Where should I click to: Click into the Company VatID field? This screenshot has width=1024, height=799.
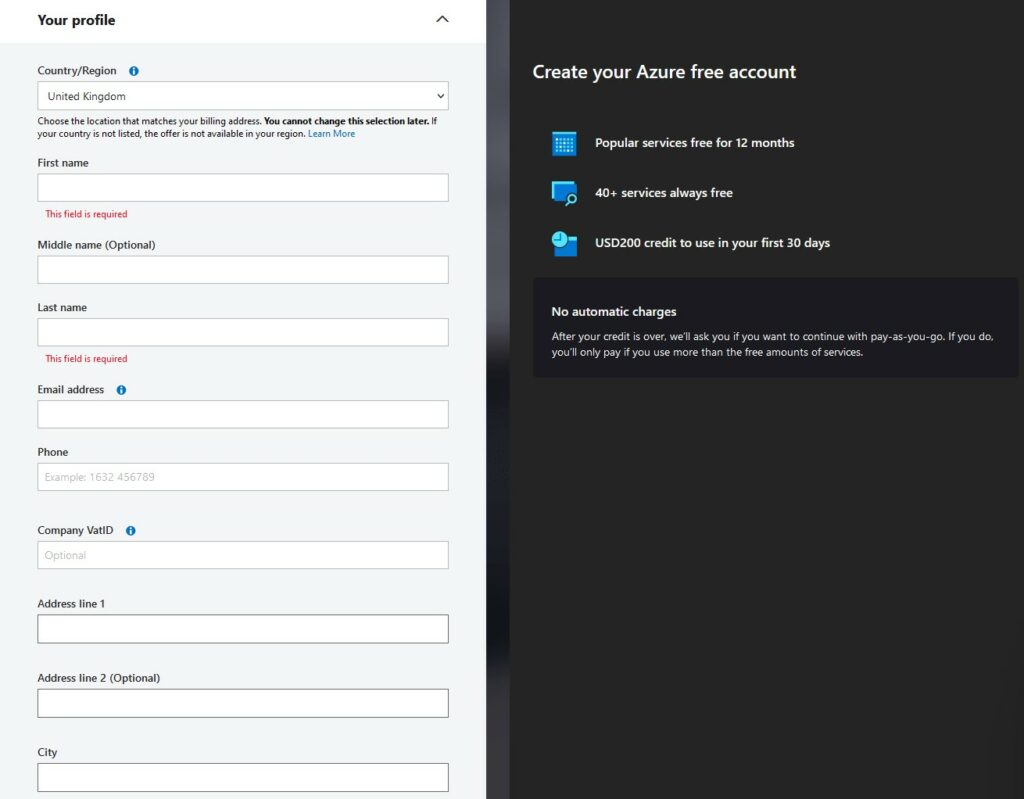click(243, 555)
